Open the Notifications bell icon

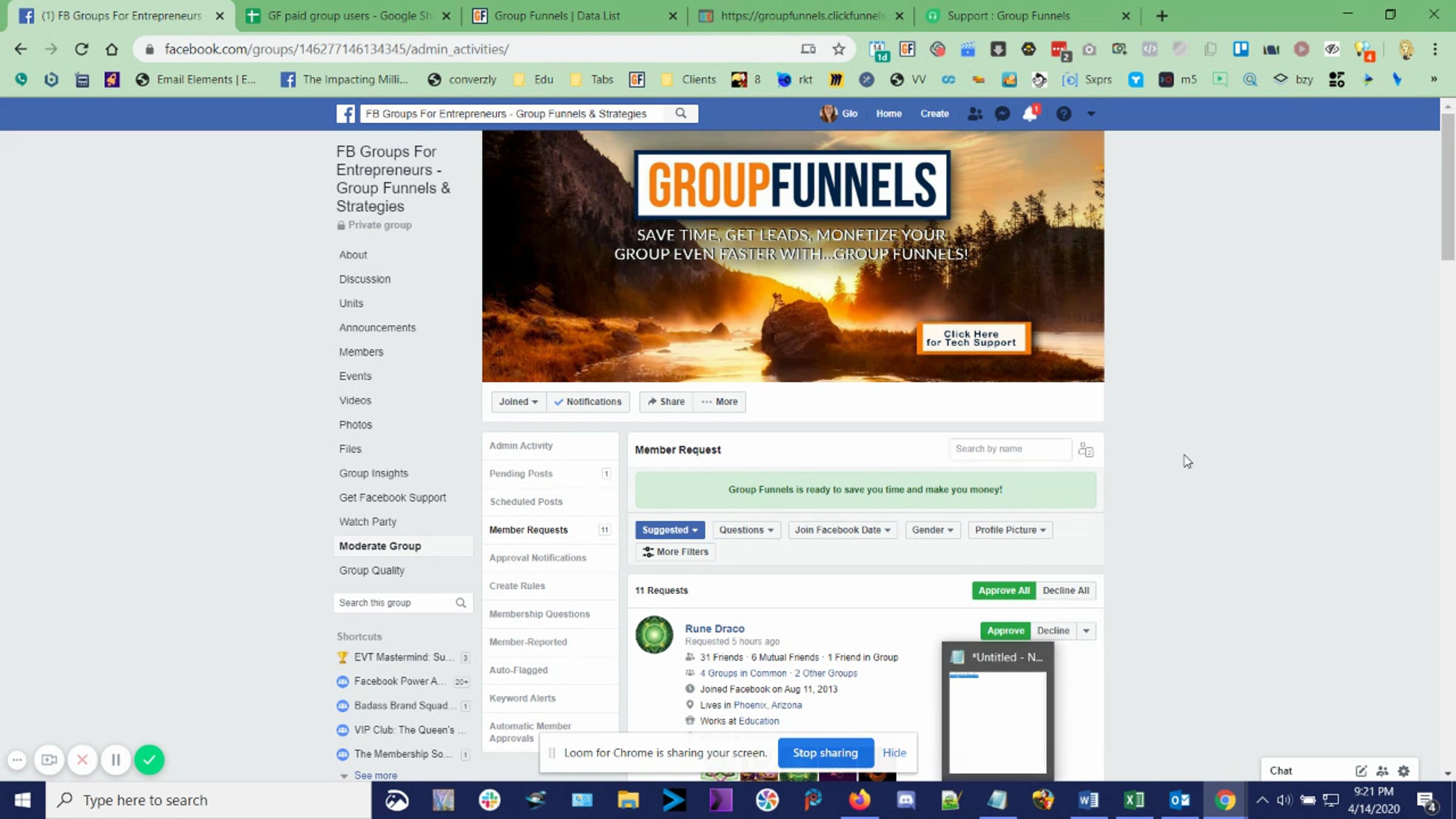pos(1030,113)
